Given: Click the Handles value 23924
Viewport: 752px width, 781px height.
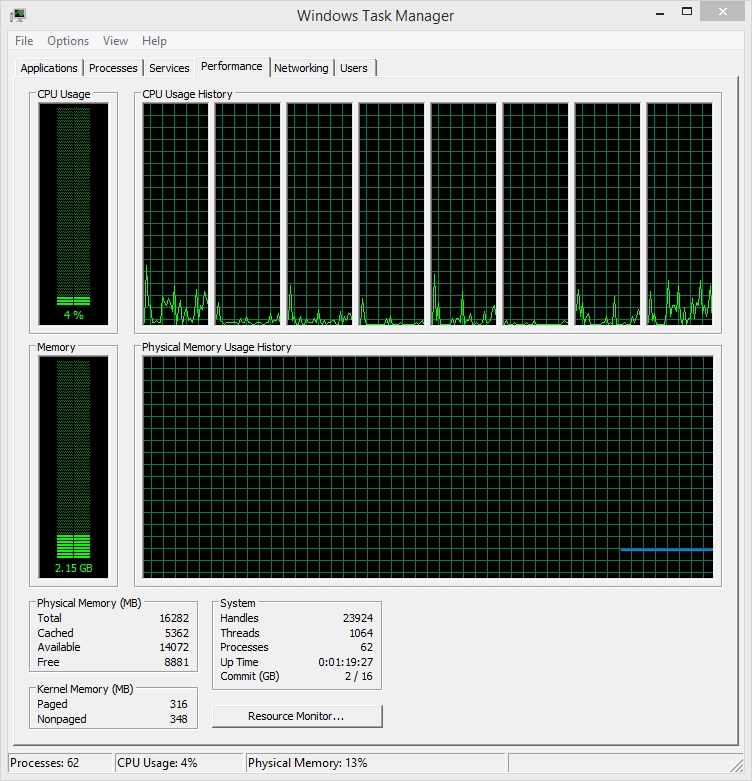Looking at the screenshot, I should coord(358,618).
